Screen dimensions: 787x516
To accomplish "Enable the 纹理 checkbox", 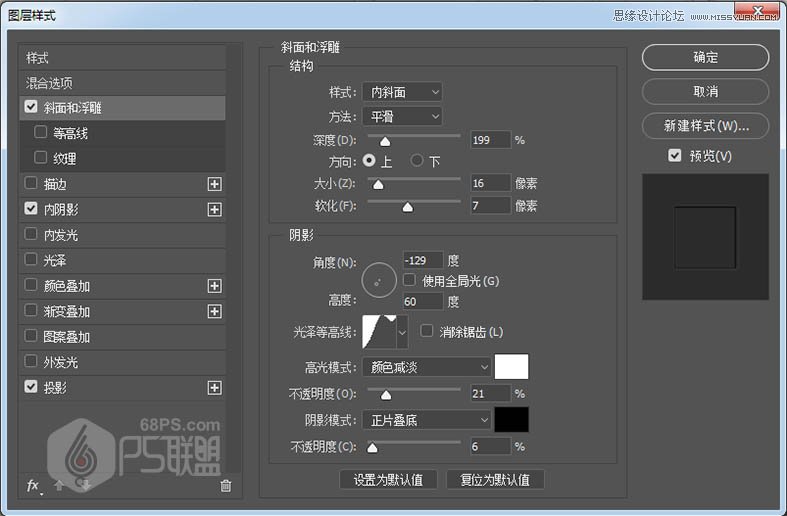I will coord(41,158).
